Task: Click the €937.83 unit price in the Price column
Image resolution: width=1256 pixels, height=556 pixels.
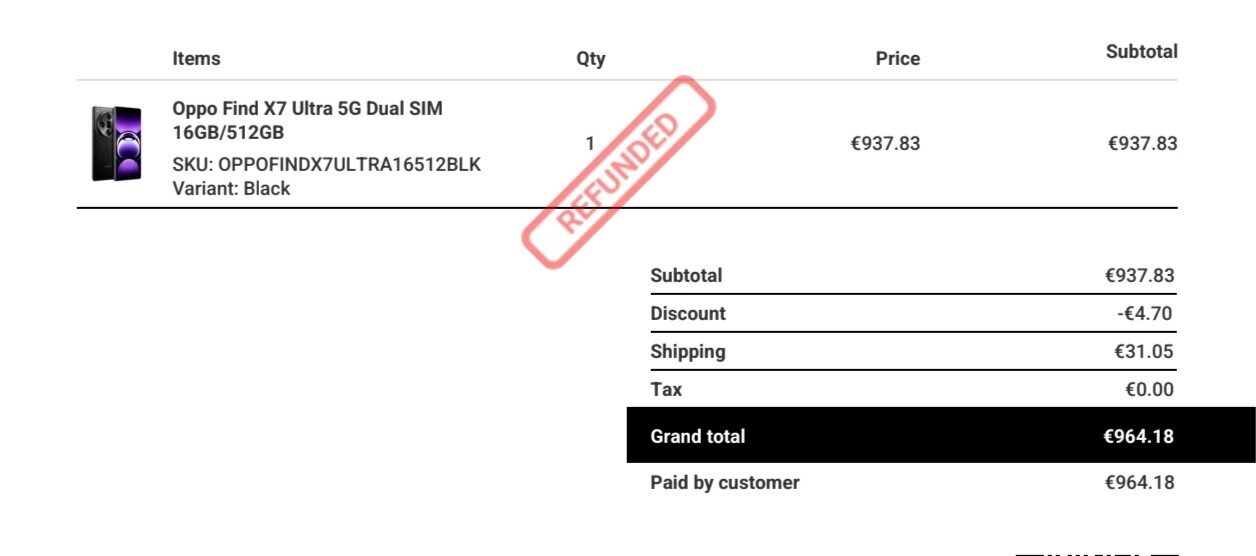Action: (885, 144)
